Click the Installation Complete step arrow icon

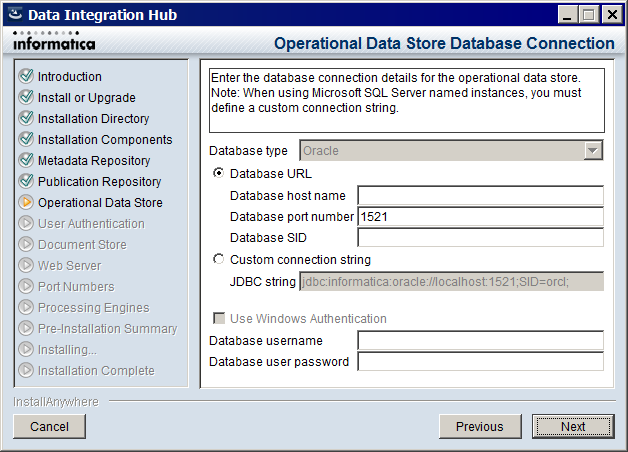pos(26,370)
